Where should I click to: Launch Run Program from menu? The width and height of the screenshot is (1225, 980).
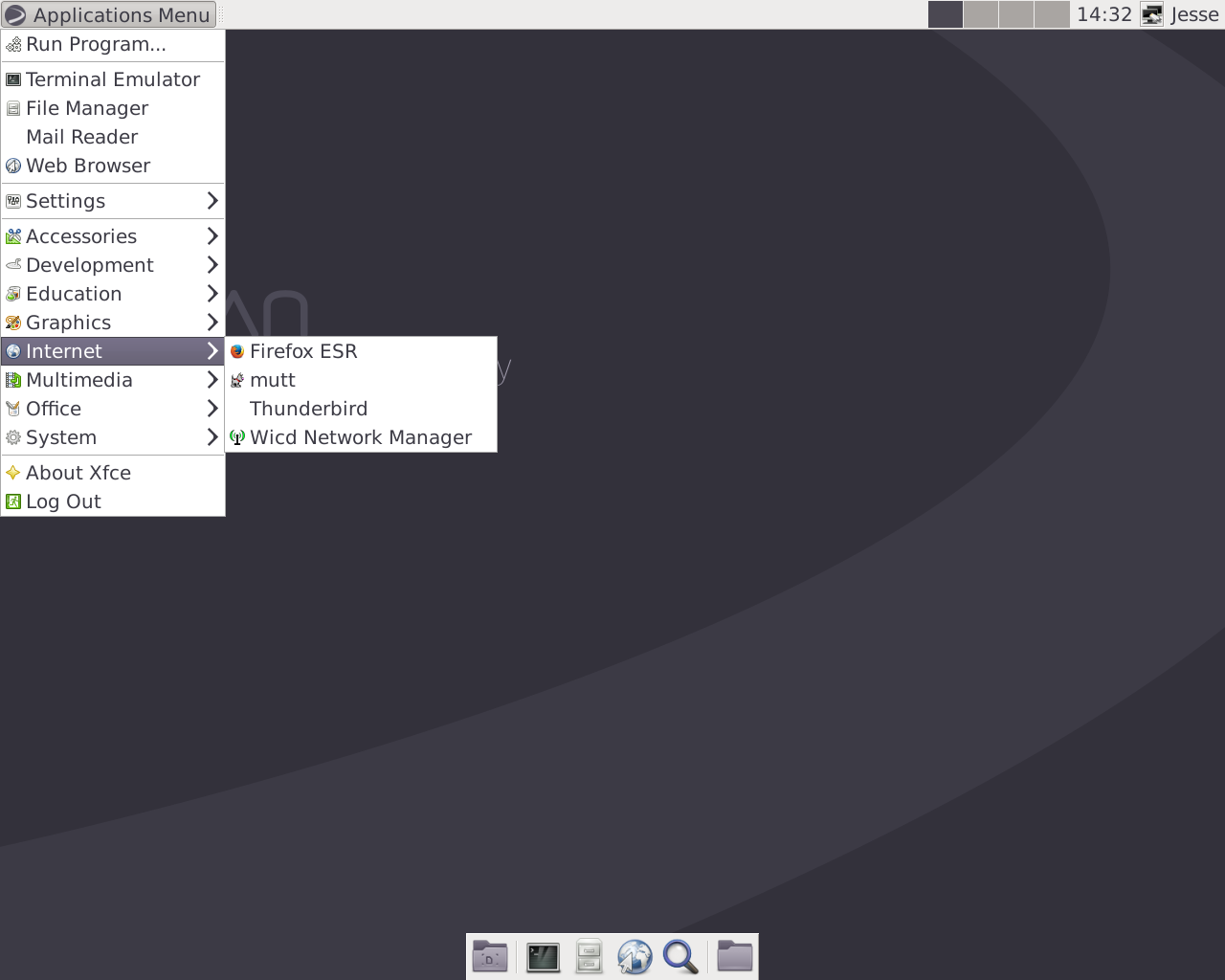(x=113, y=44)
